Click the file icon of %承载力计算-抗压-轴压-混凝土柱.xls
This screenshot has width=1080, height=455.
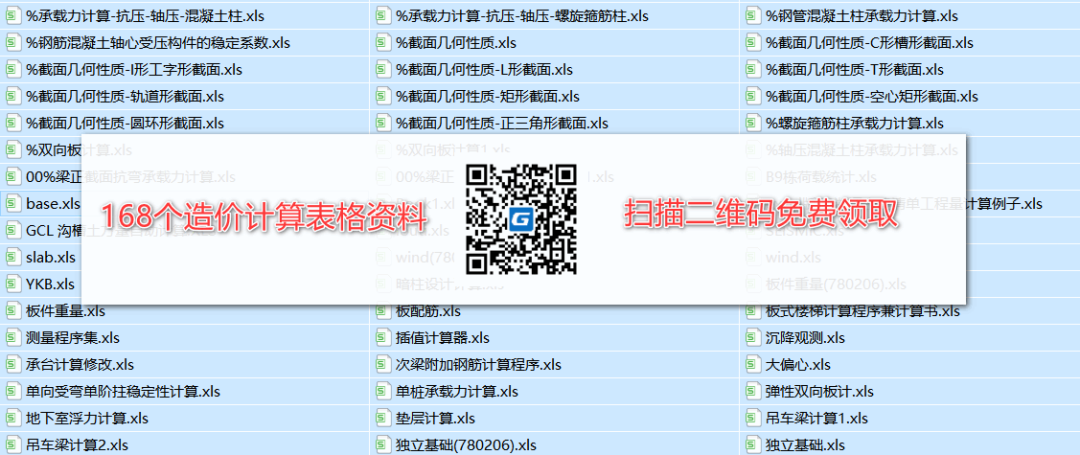click(13, 16)
